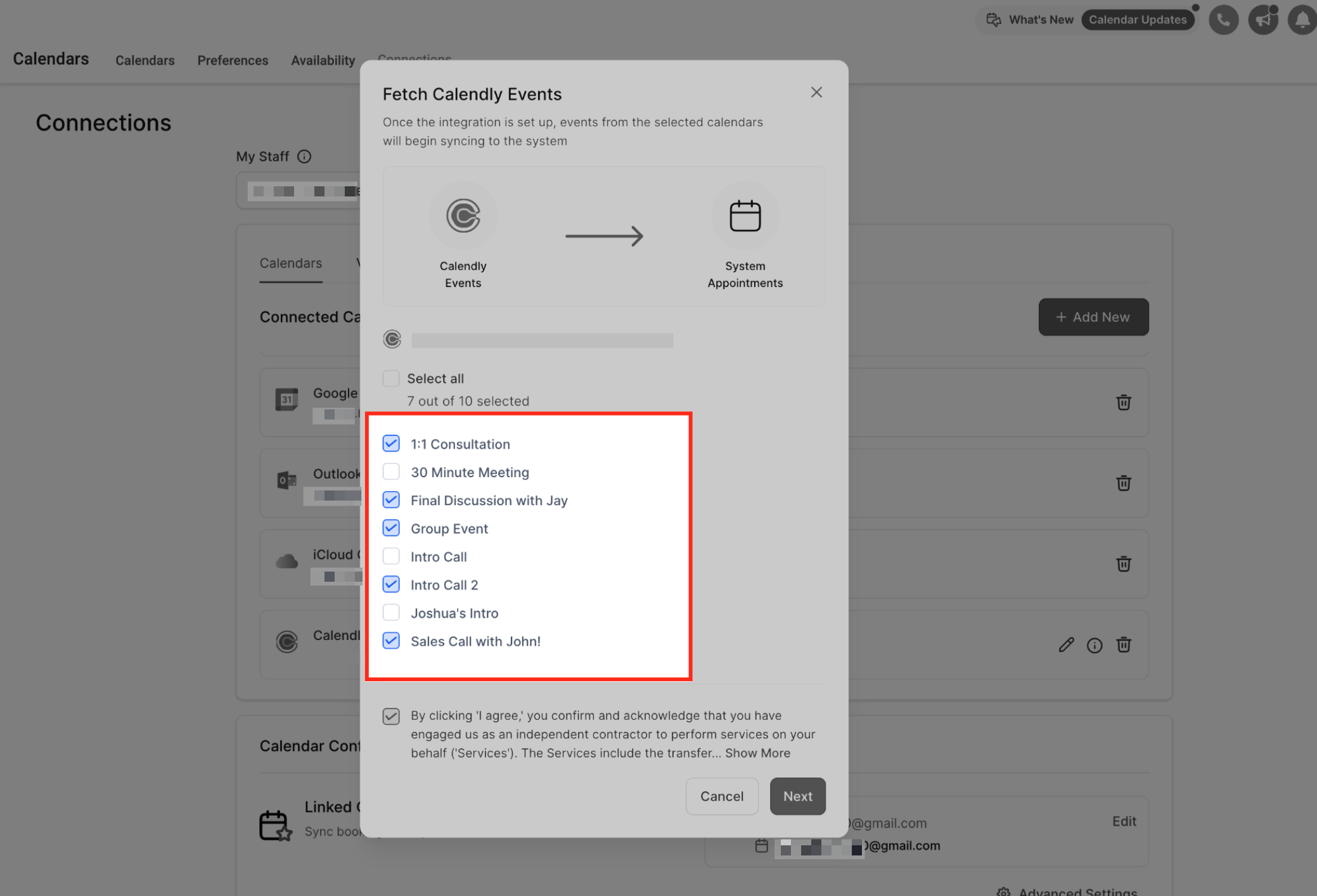Open the Calendly connection info icon
1317x896 pixels.
[1095, 645]
